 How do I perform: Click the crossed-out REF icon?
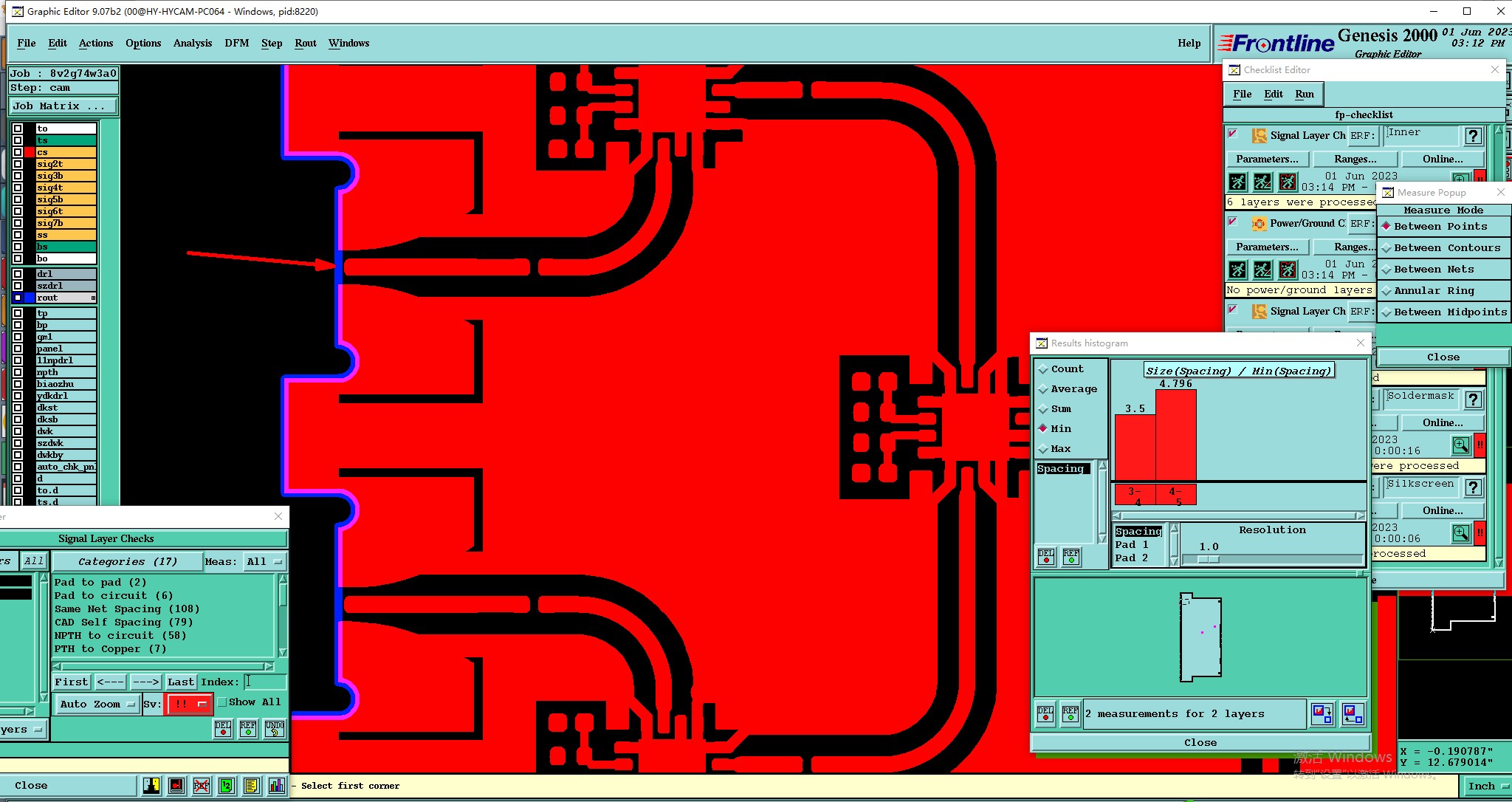tap(202, 786)
